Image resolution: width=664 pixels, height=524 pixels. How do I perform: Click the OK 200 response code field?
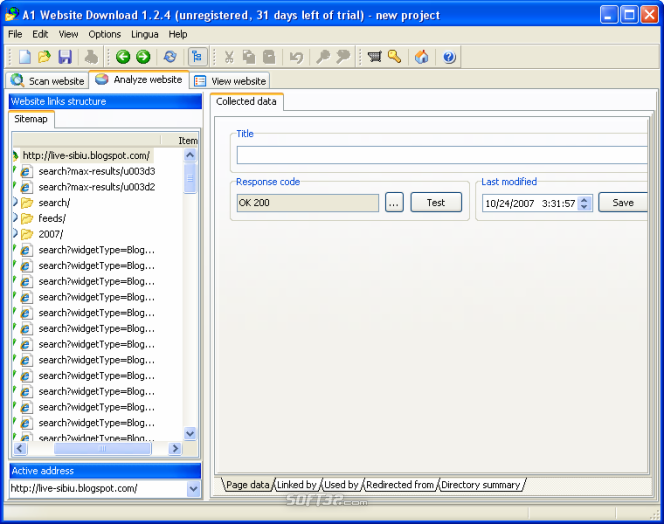[308, 202]
